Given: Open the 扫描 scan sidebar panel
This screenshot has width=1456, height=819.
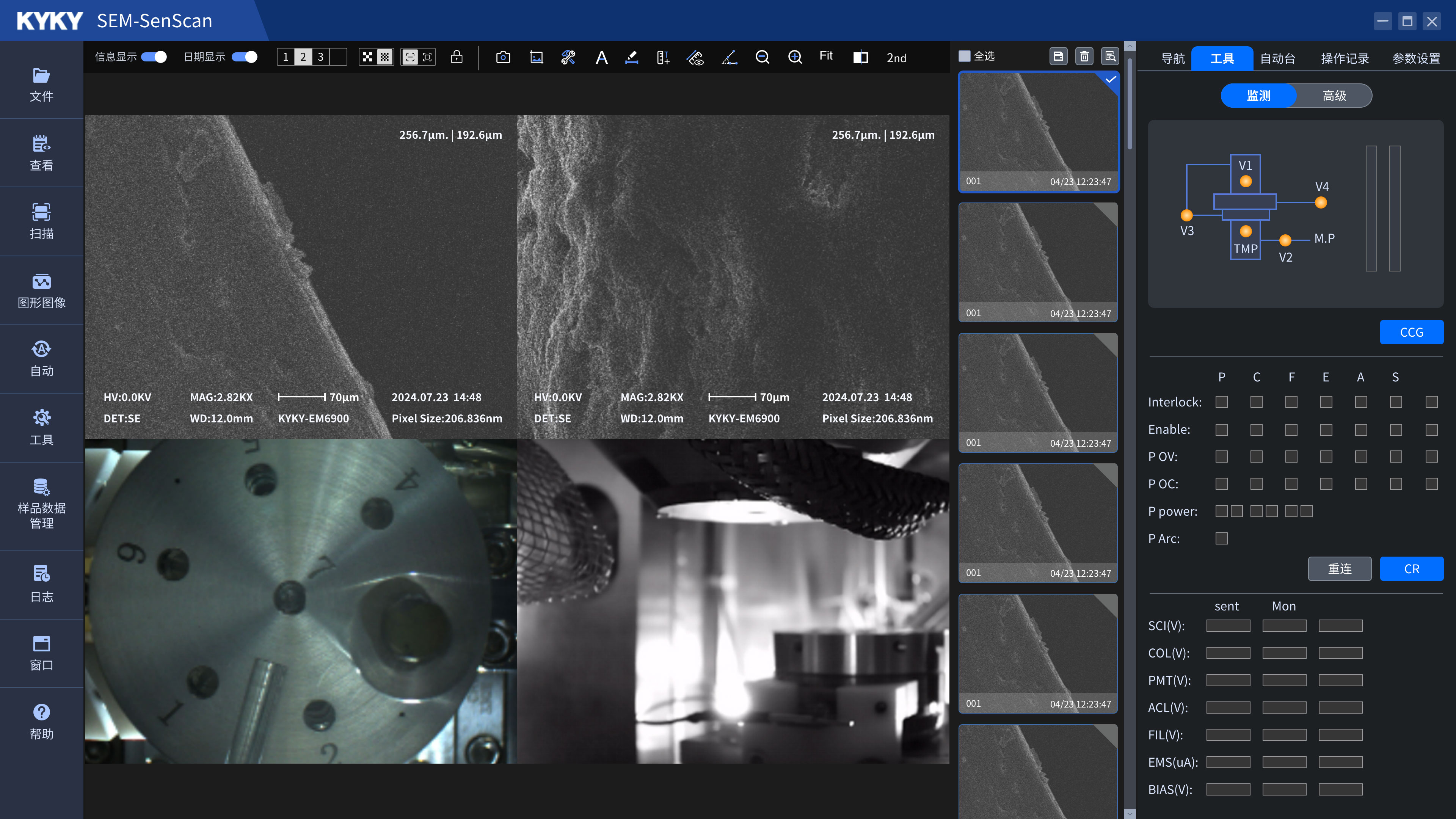Looking at the screenshot, I should coord(41,221).
